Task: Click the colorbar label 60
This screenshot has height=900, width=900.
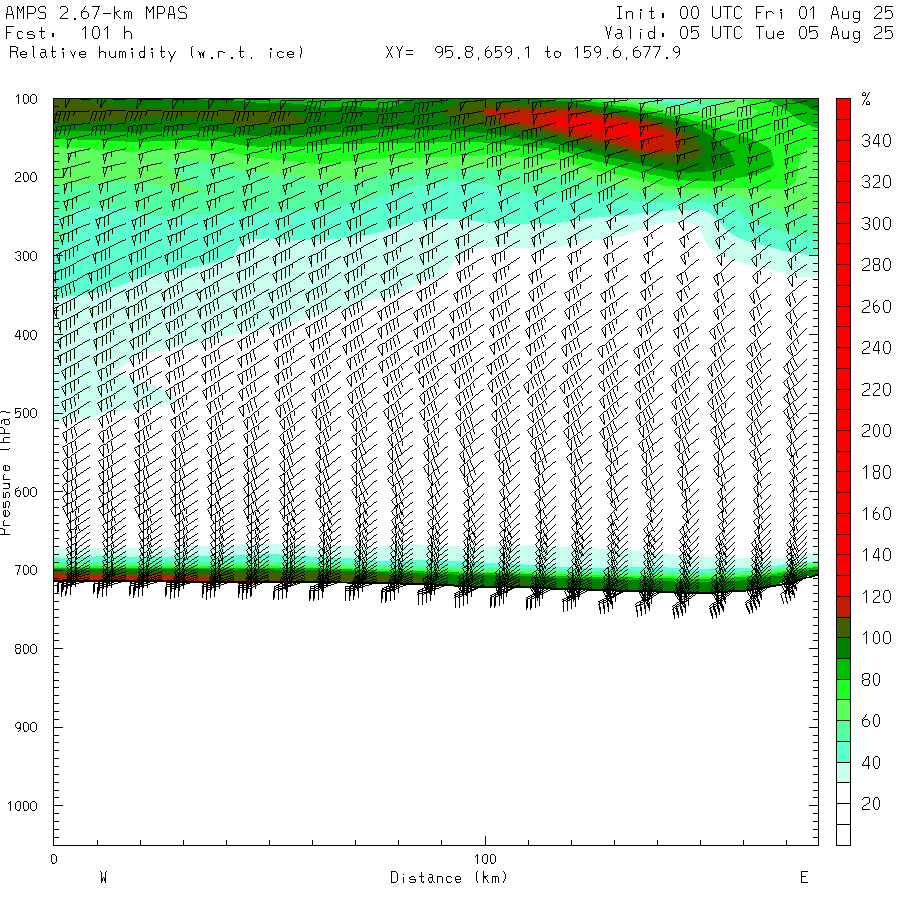Action: [871, 721]
